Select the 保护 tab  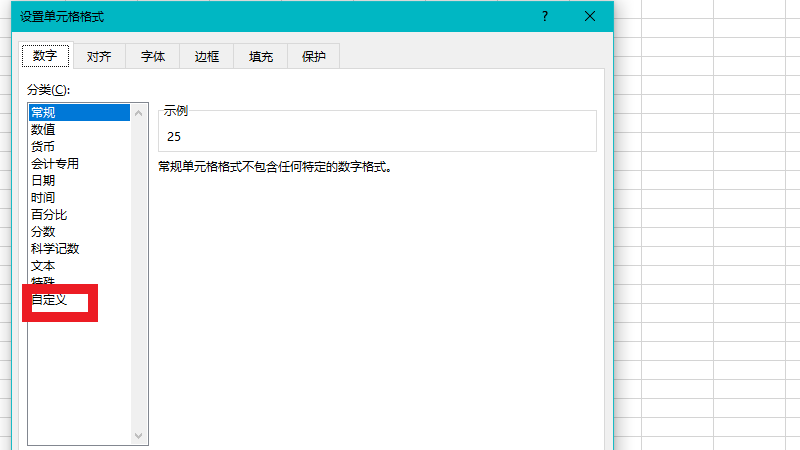click(314, 57)
